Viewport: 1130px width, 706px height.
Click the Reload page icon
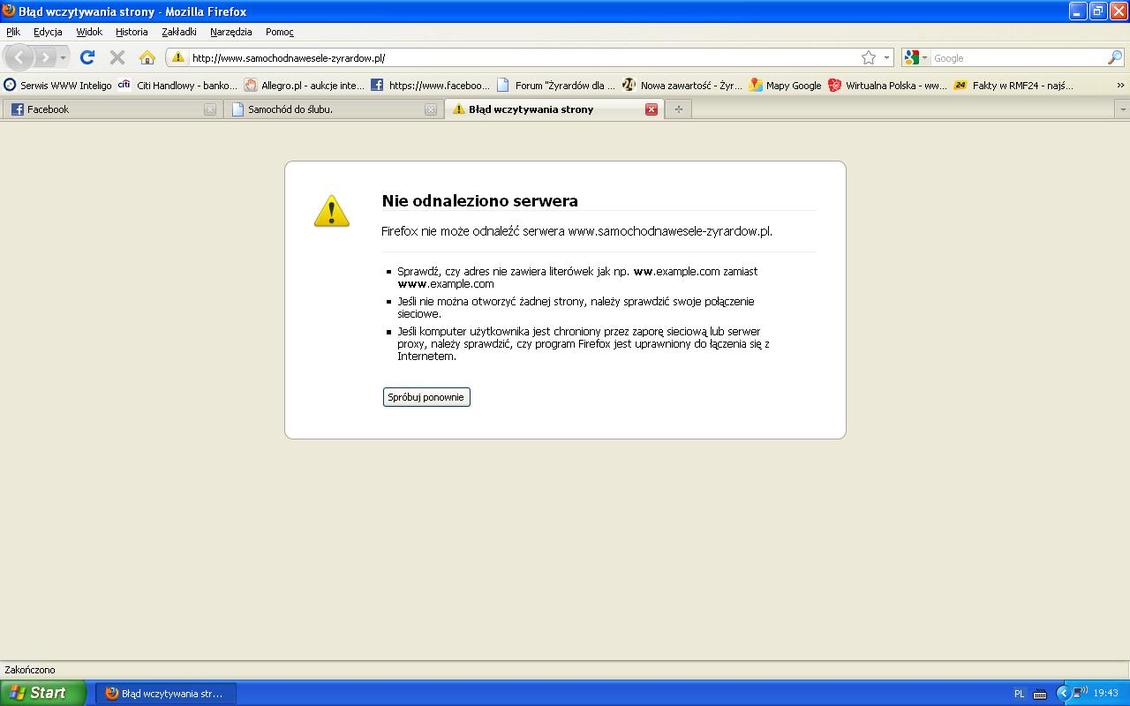(87, 58)
